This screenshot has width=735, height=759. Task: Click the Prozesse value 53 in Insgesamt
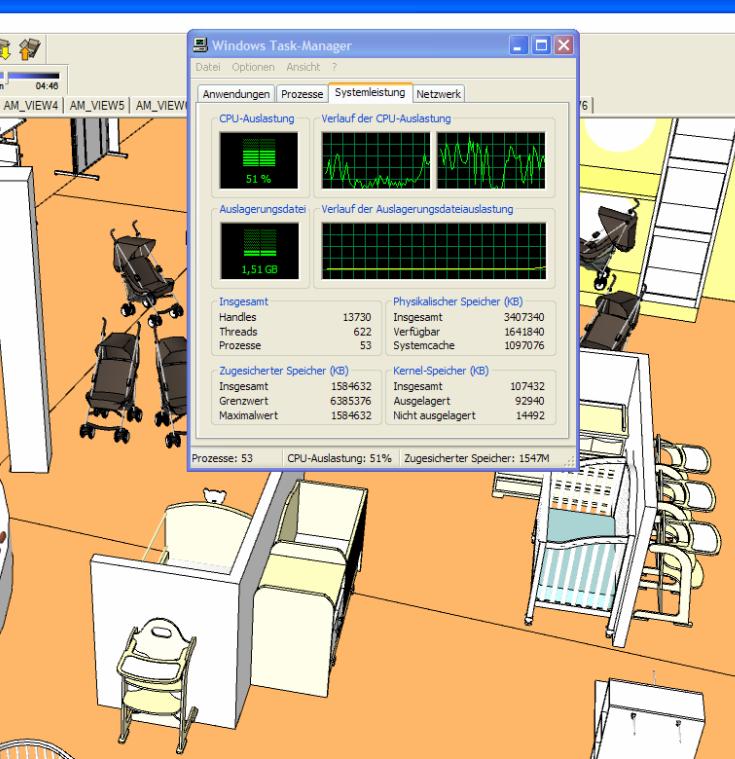(366, 346)
